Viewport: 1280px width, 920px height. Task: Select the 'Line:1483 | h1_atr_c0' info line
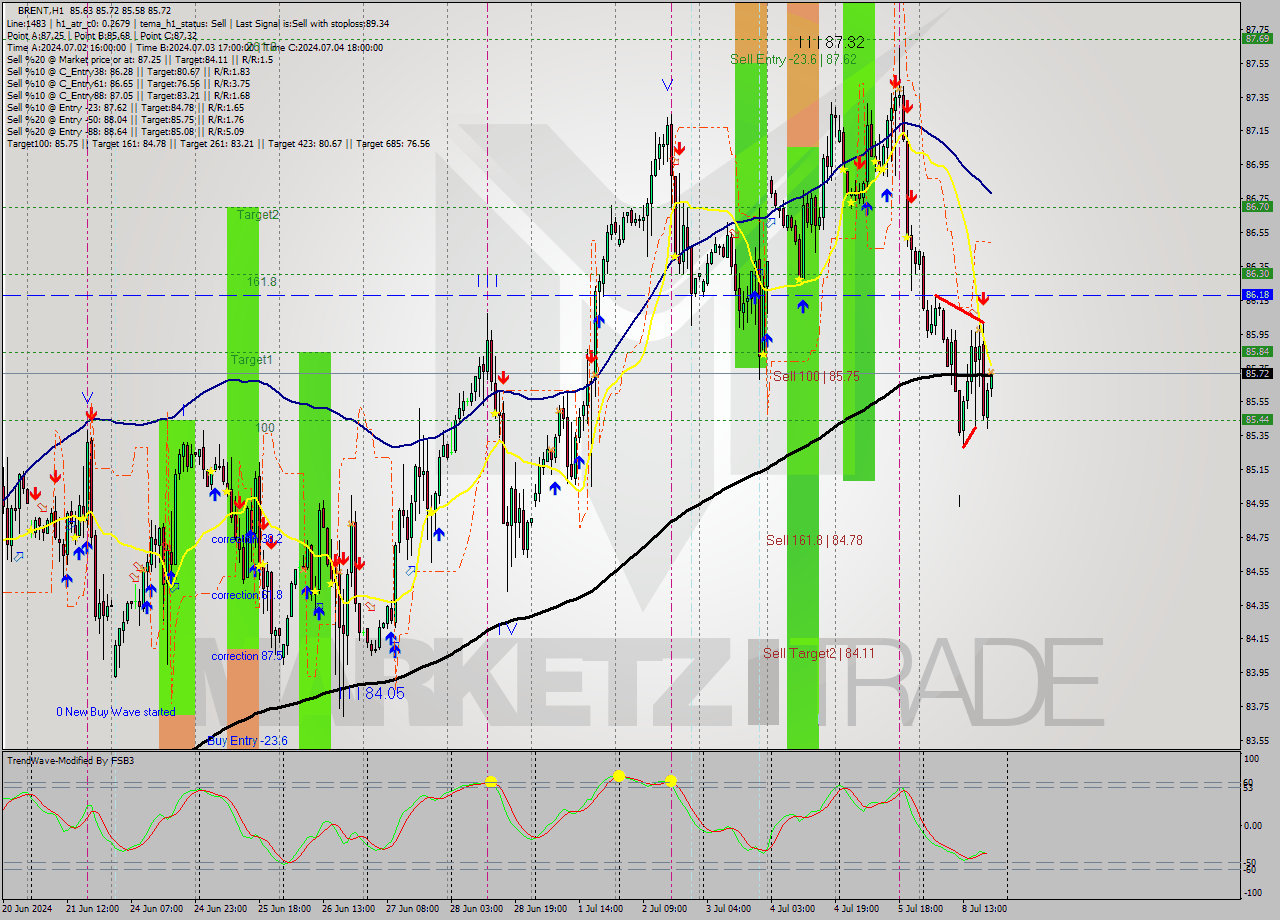[198, 23]
